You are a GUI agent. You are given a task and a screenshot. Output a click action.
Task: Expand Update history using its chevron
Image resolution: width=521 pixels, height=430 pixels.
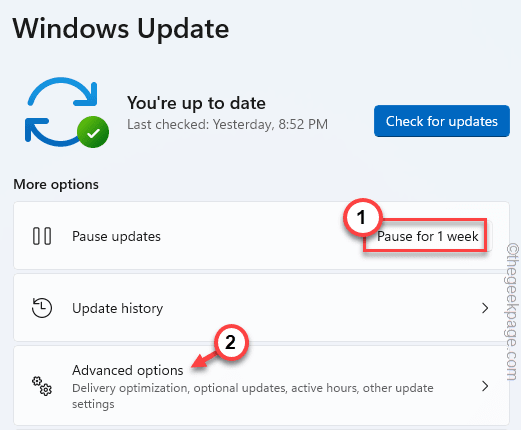point(485,308)
